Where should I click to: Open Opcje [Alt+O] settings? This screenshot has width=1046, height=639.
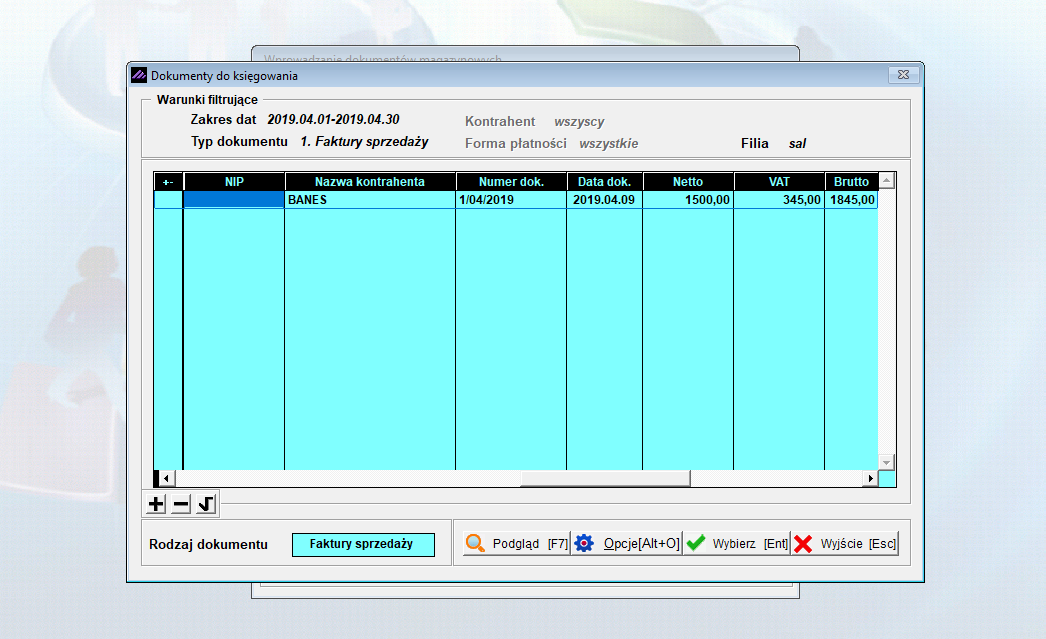[x=626, y=544]
